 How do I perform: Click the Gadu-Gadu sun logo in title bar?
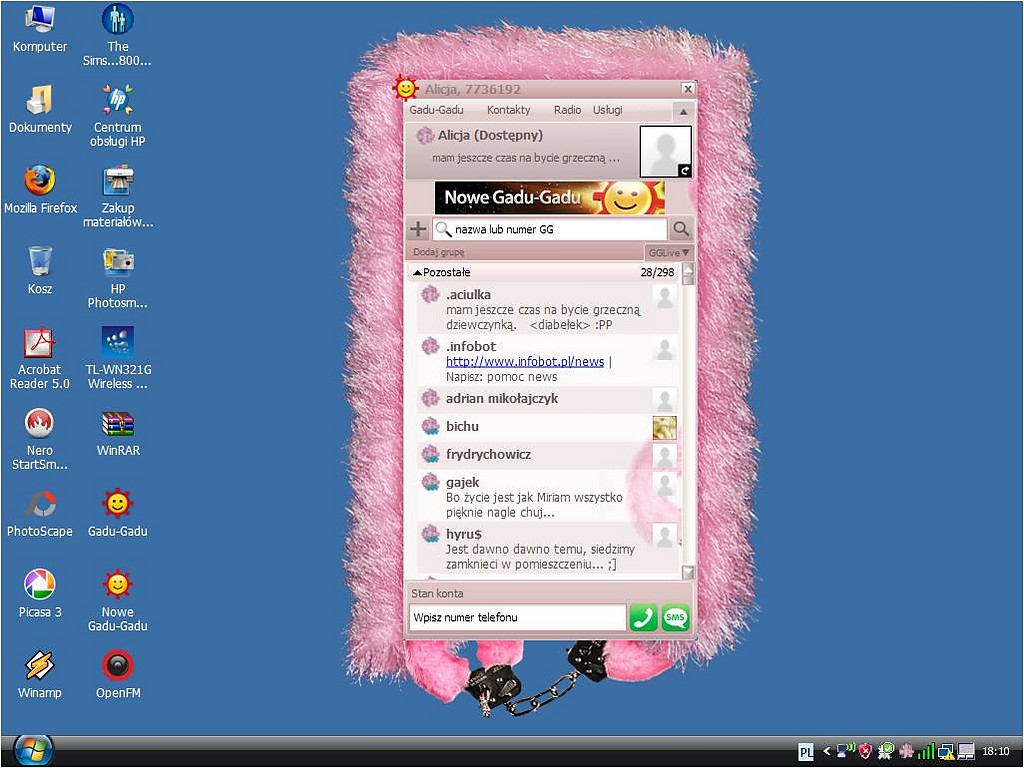click(405, 88)
